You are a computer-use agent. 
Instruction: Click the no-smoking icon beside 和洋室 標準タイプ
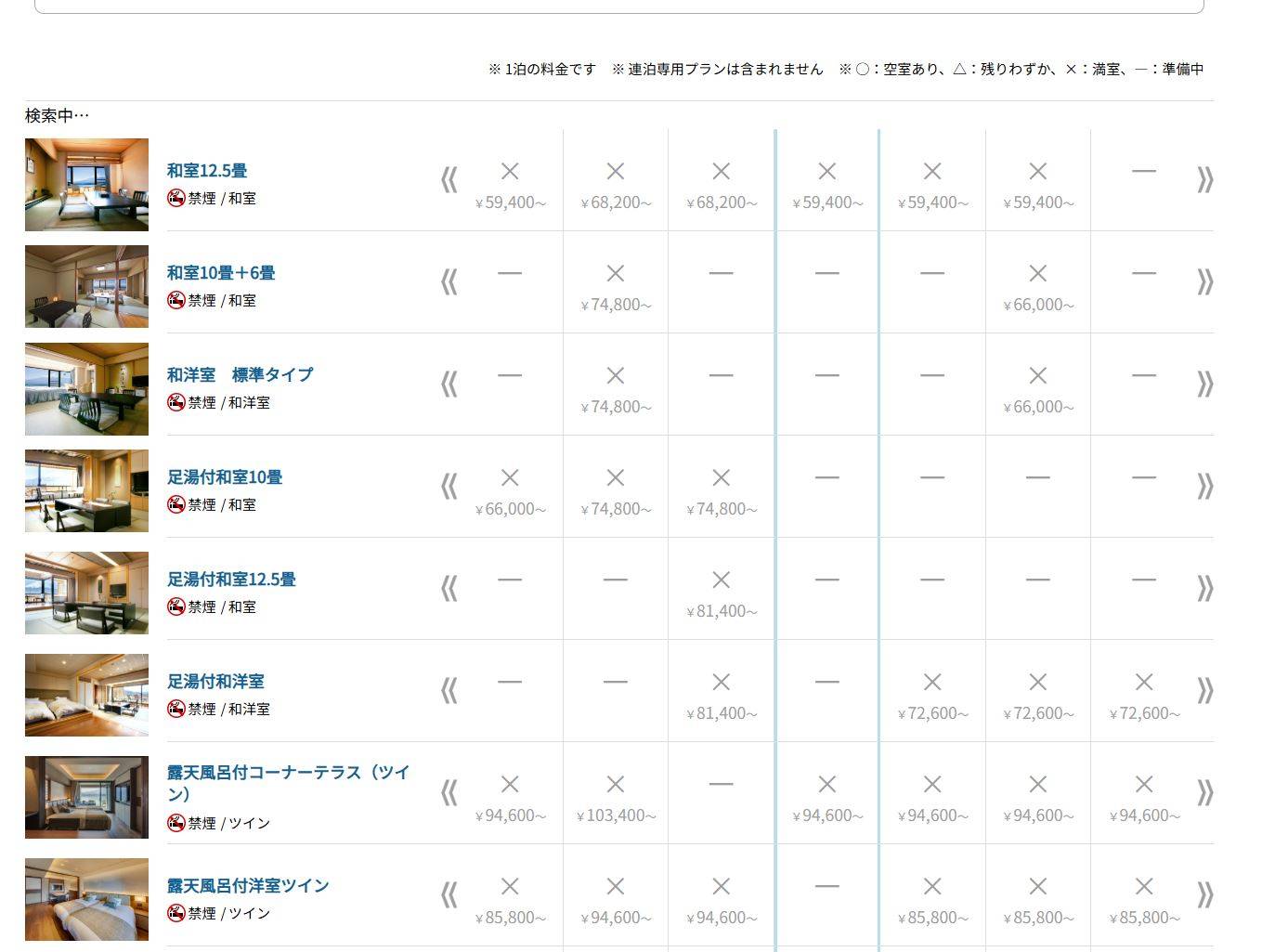point(176,402)
